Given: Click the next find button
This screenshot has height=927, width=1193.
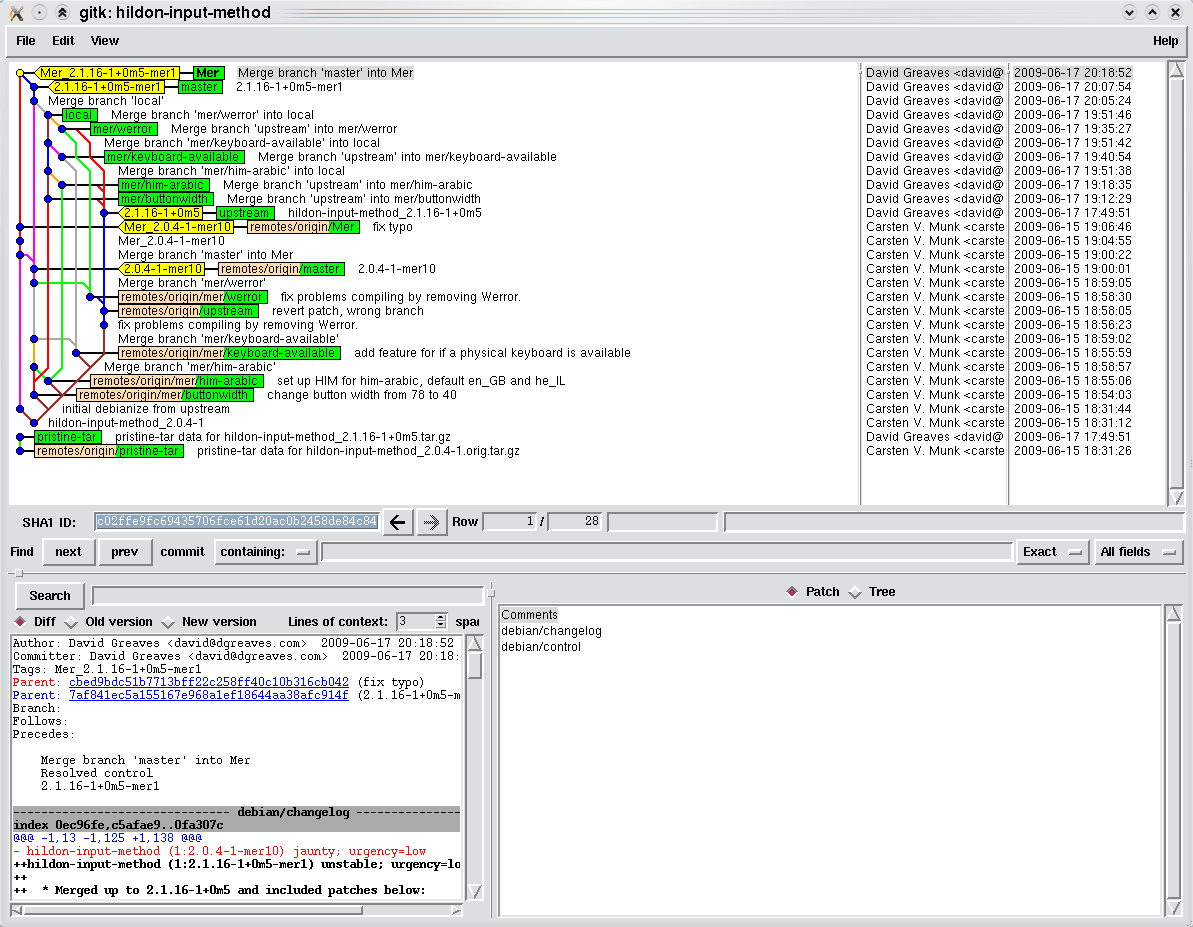Looking at the screenshot, I should [x=68, y=552].
